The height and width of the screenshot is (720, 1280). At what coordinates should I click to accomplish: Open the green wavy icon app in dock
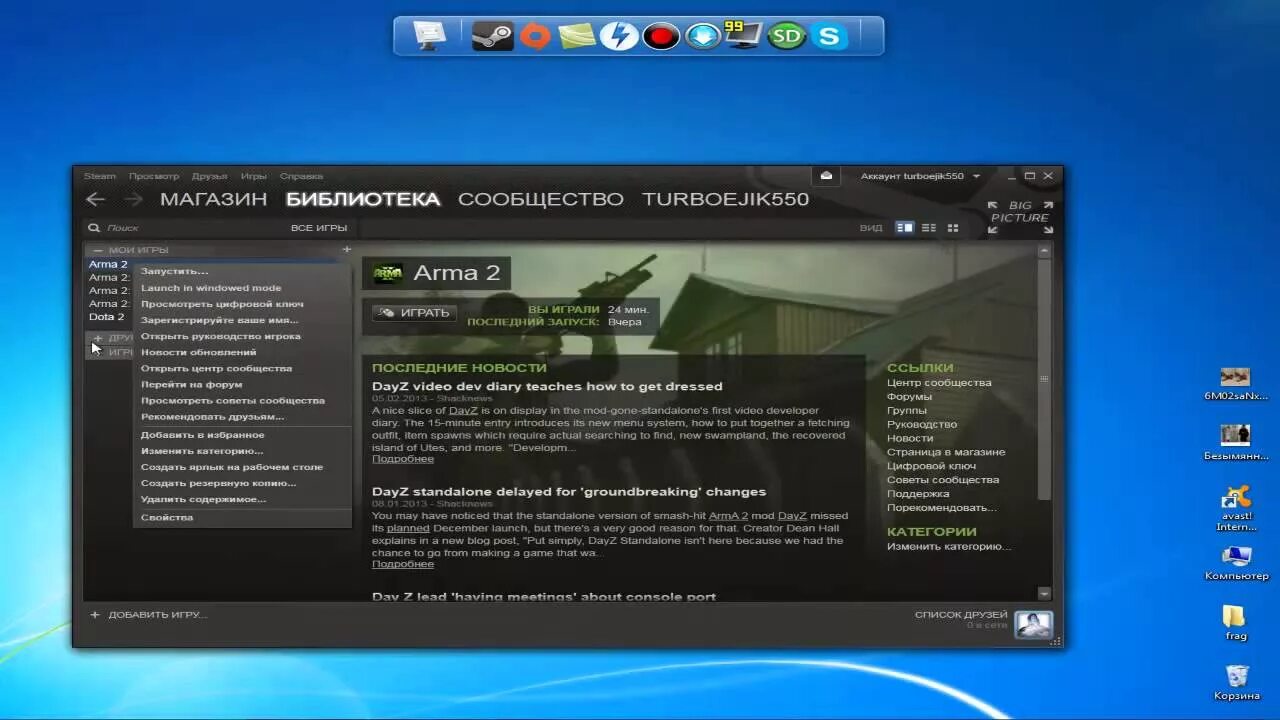577,37
